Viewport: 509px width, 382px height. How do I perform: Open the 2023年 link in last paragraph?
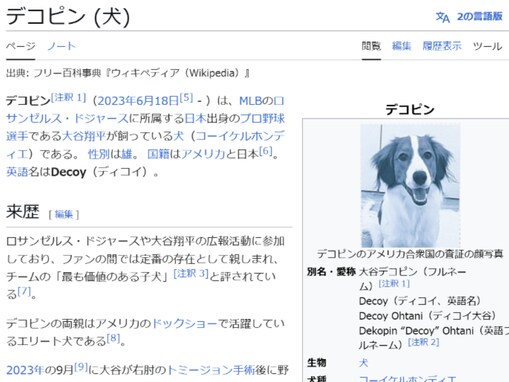25,370
